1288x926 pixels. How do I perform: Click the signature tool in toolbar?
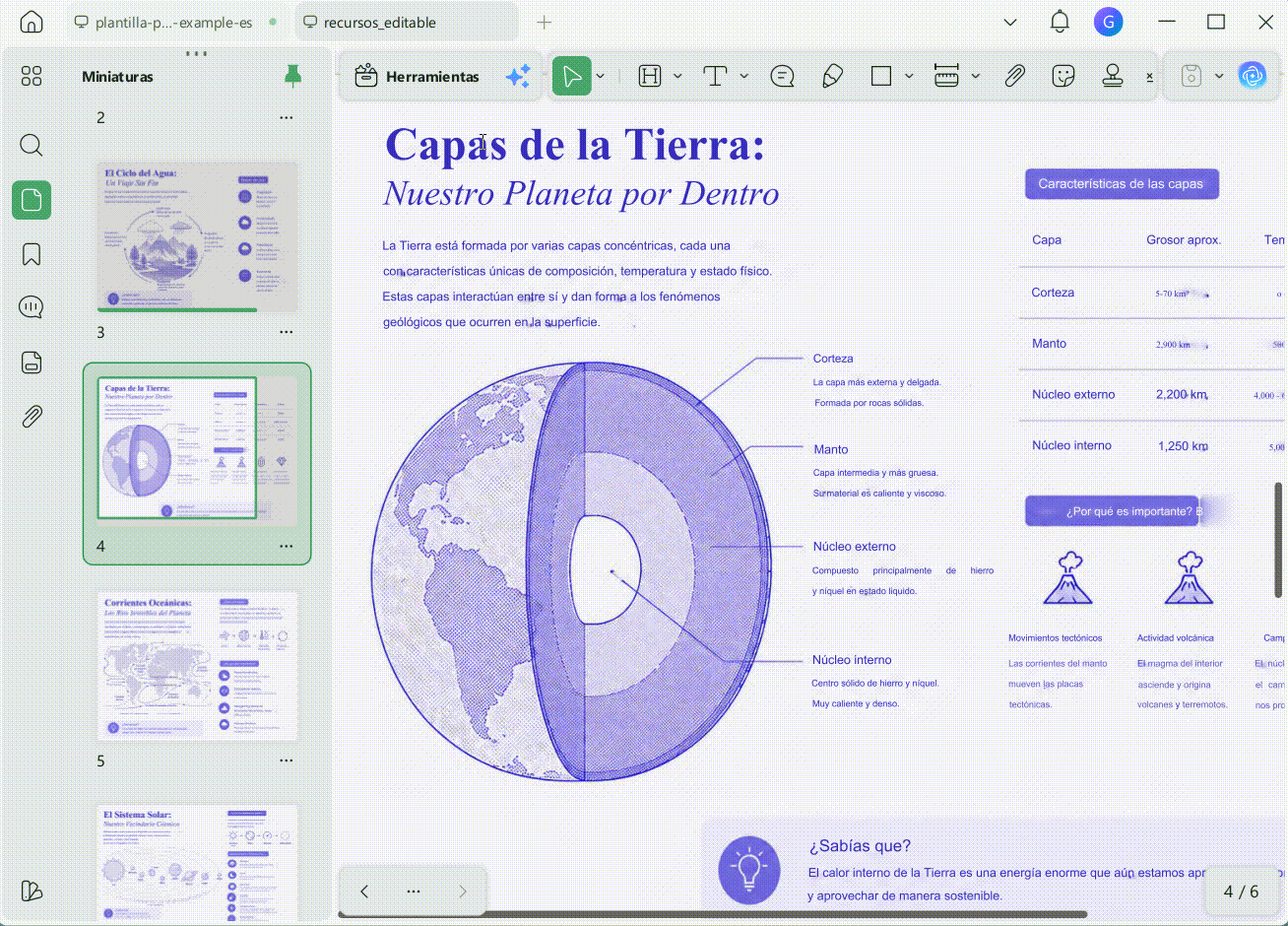(1149, 77)
